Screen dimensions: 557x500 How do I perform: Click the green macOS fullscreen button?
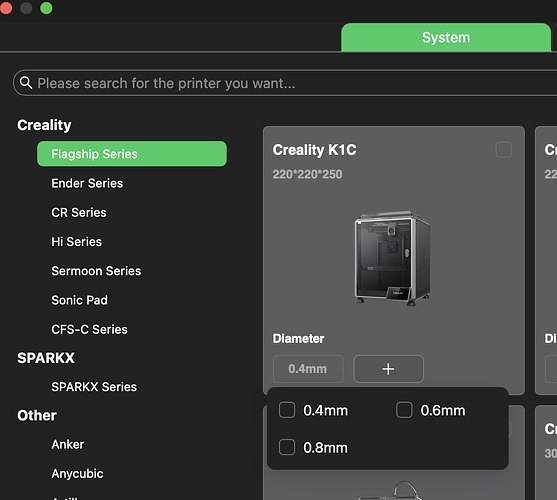46,8
